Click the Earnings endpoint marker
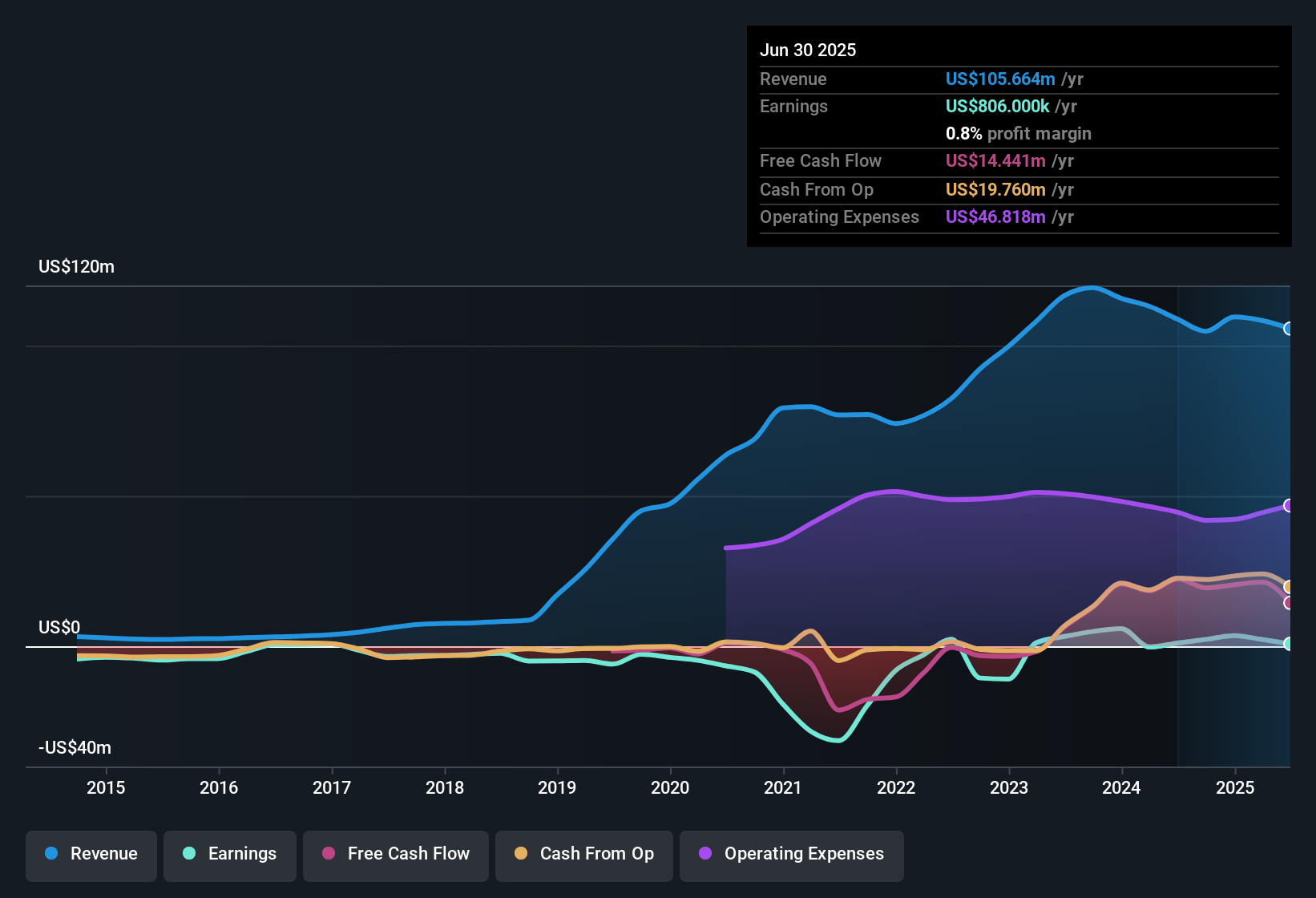 pos(1288,643)
